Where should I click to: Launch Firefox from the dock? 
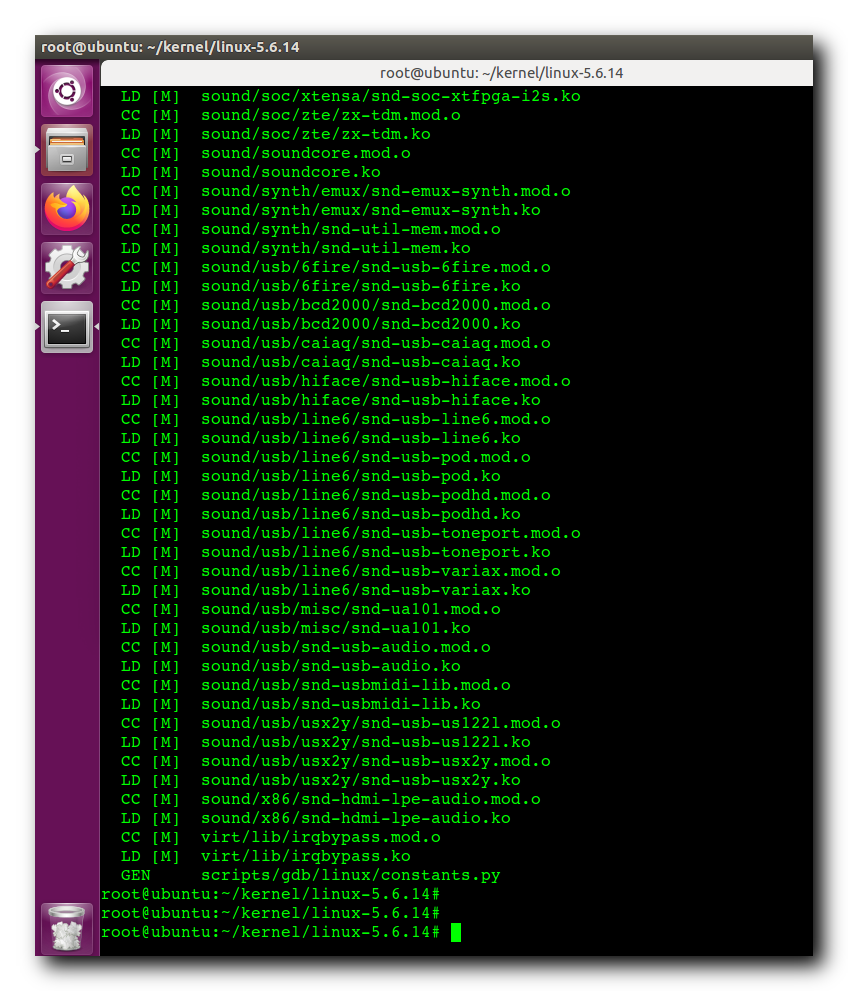tap(67, 209)
